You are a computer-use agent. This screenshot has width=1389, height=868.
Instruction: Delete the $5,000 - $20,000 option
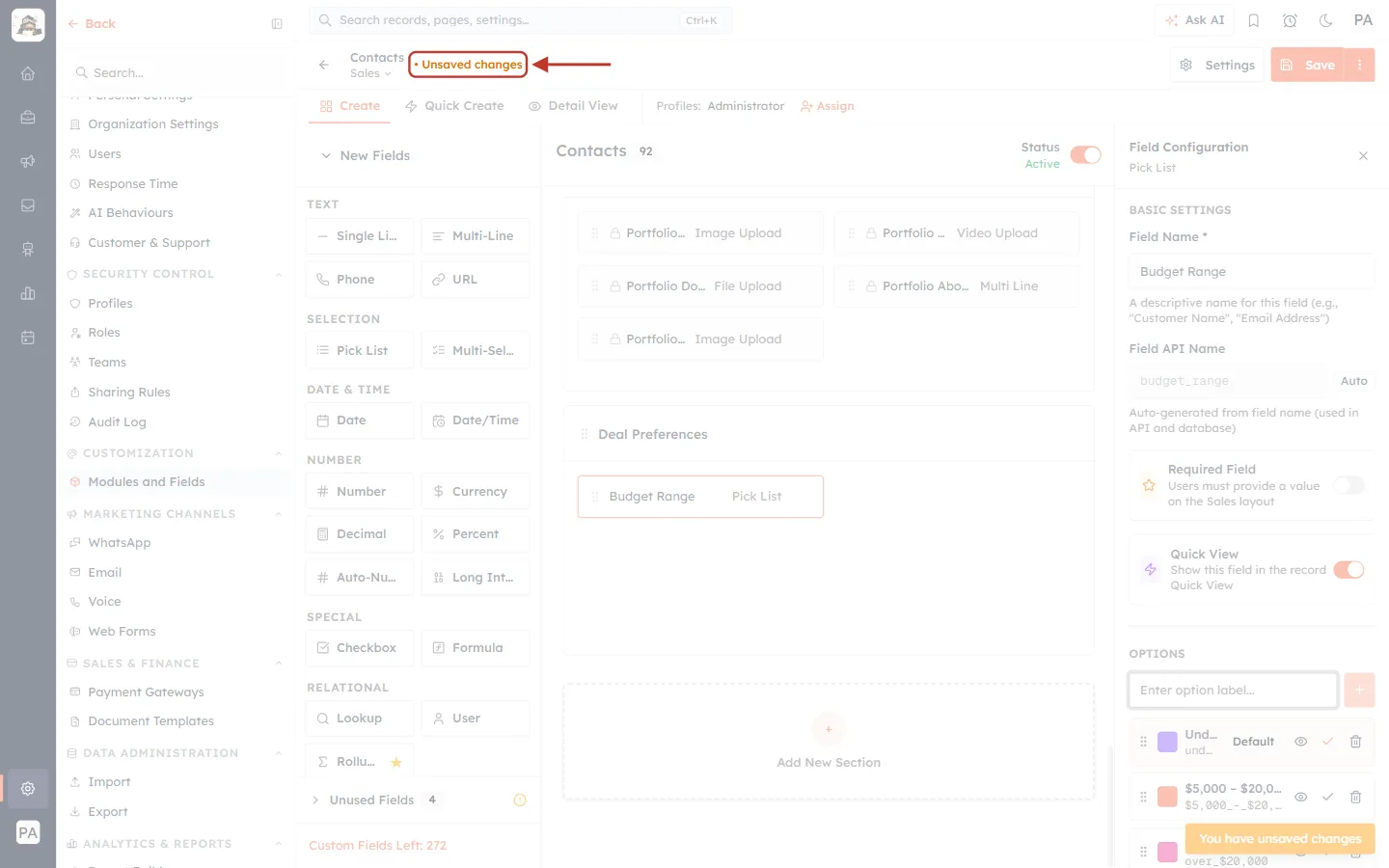1355,797
